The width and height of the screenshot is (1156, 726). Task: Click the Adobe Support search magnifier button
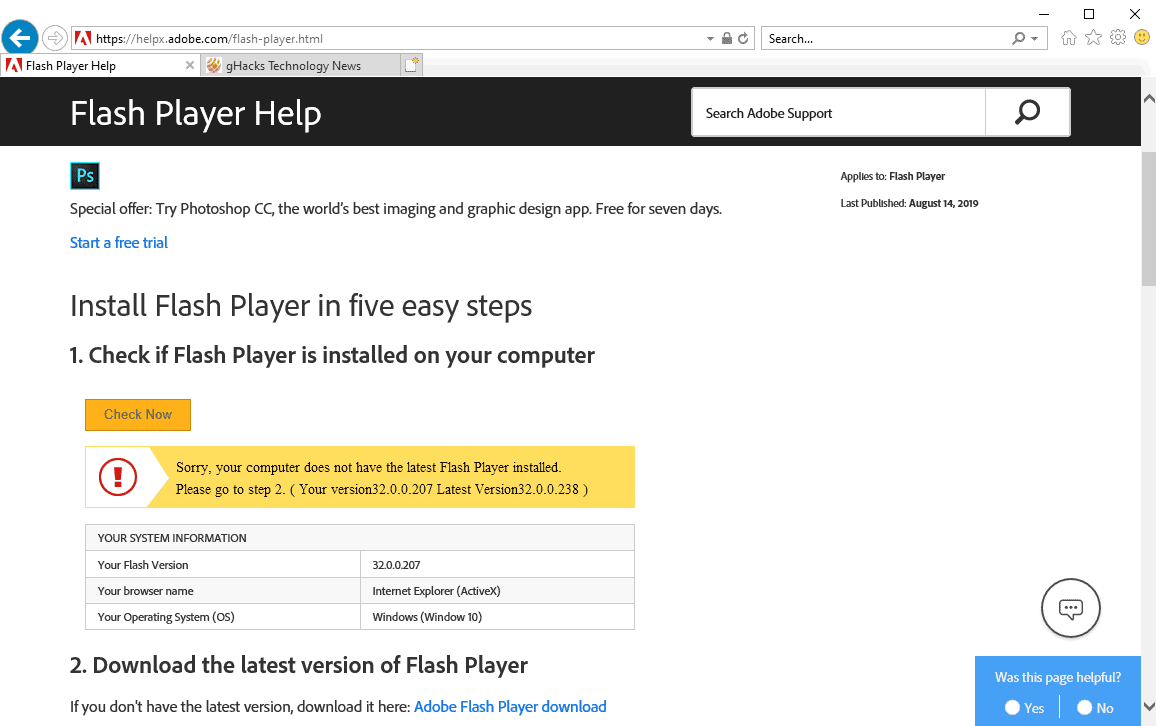(1028, 112)
